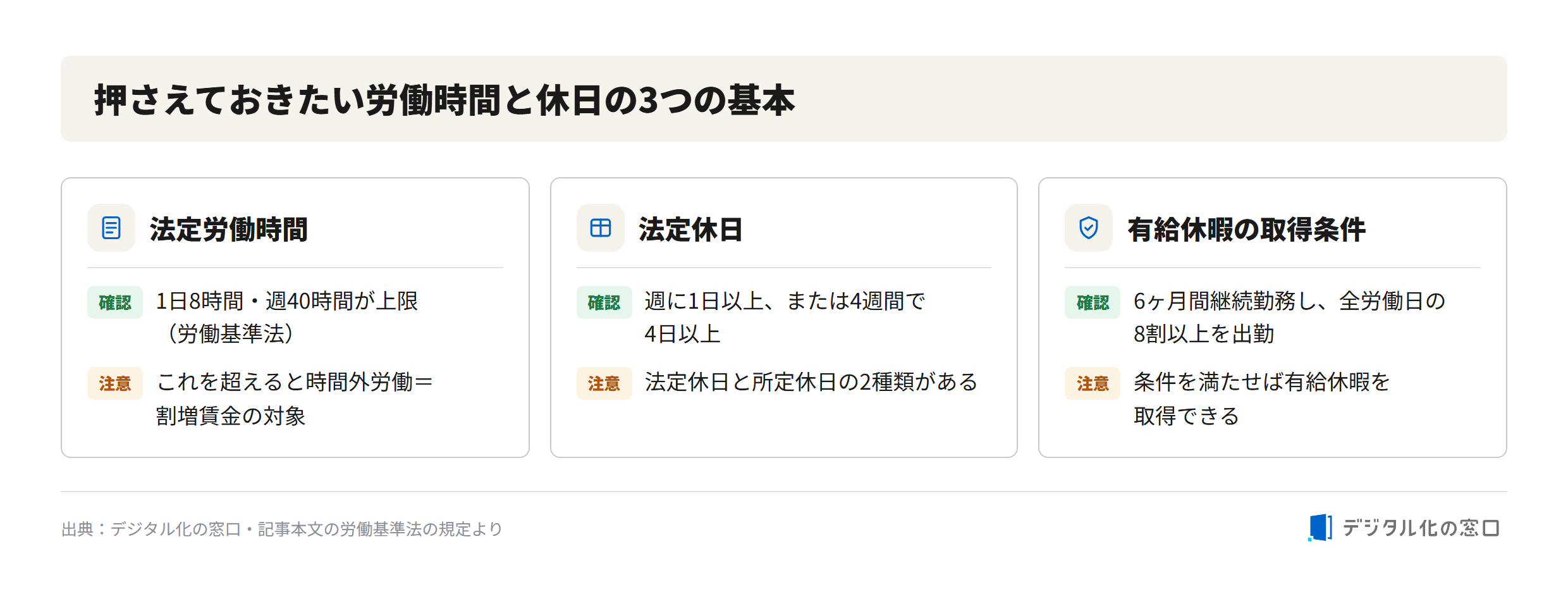
Task: Click the document icon beside 法定労働時間
Action: (111, 228)
